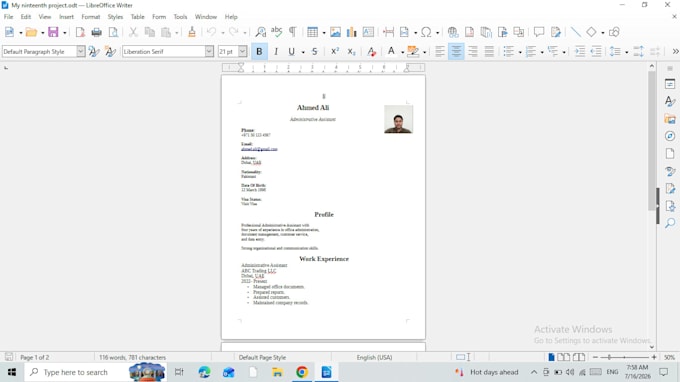Toggle Center Horizontally alignment button

[456, 52]
